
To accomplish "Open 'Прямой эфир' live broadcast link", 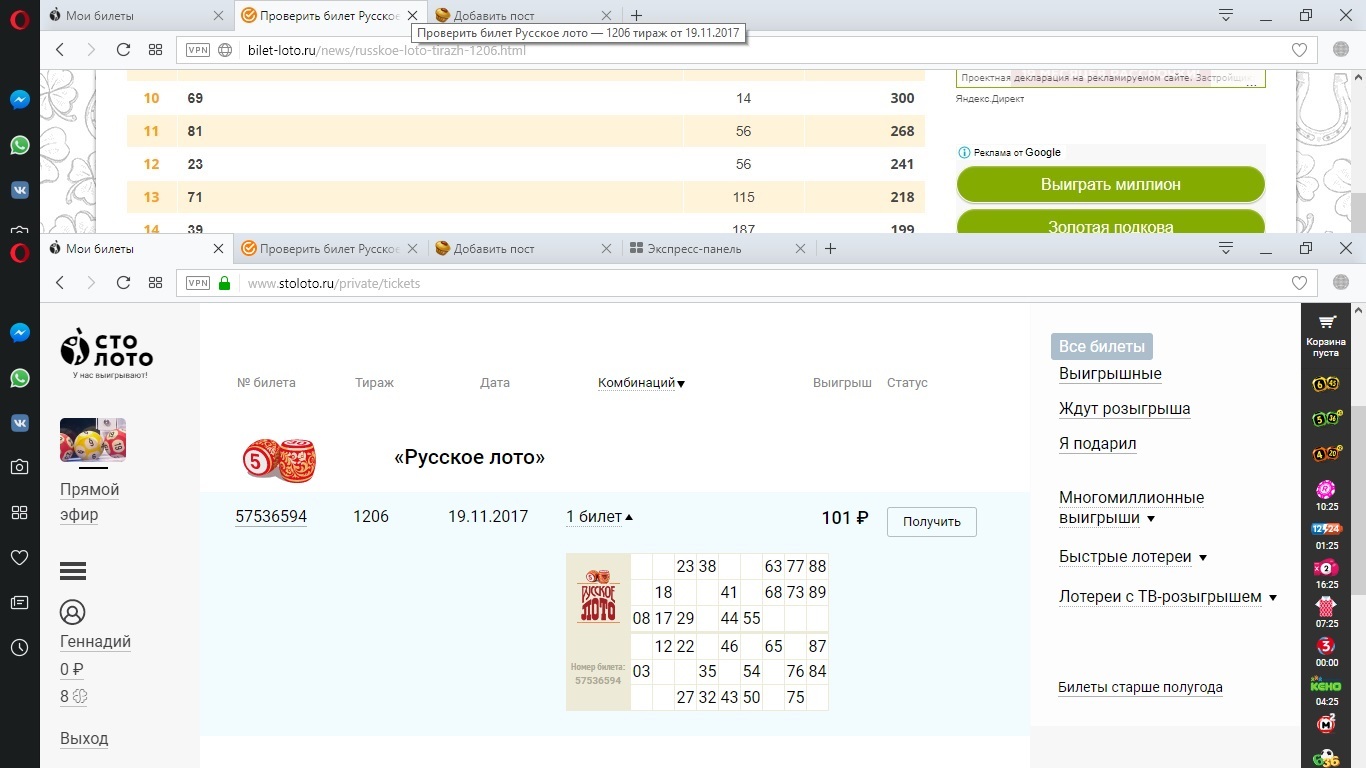I will point(90,502).
